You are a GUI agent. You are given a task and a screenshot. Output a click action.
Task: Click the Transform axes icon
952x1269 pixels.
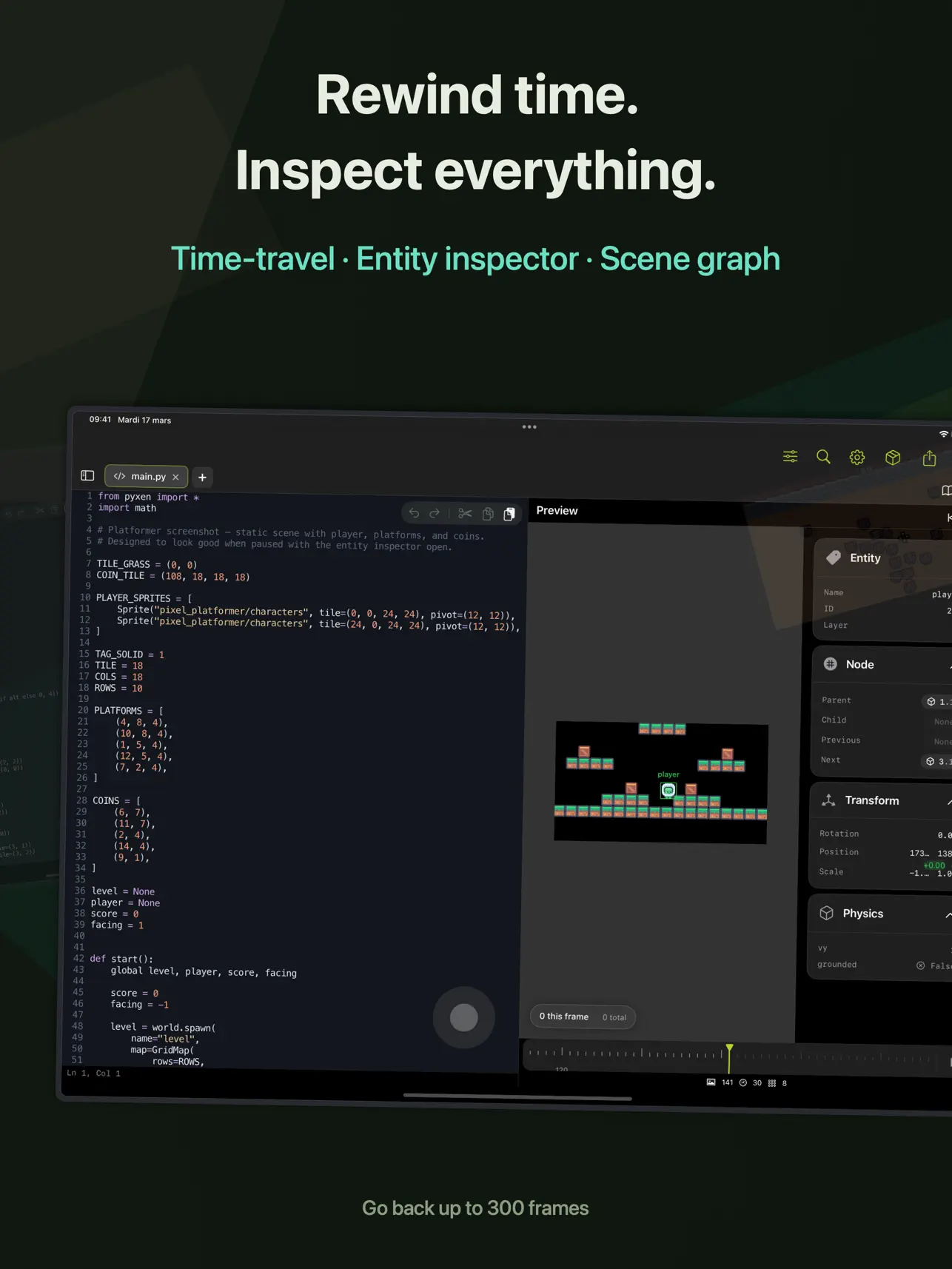pos(829,800)
